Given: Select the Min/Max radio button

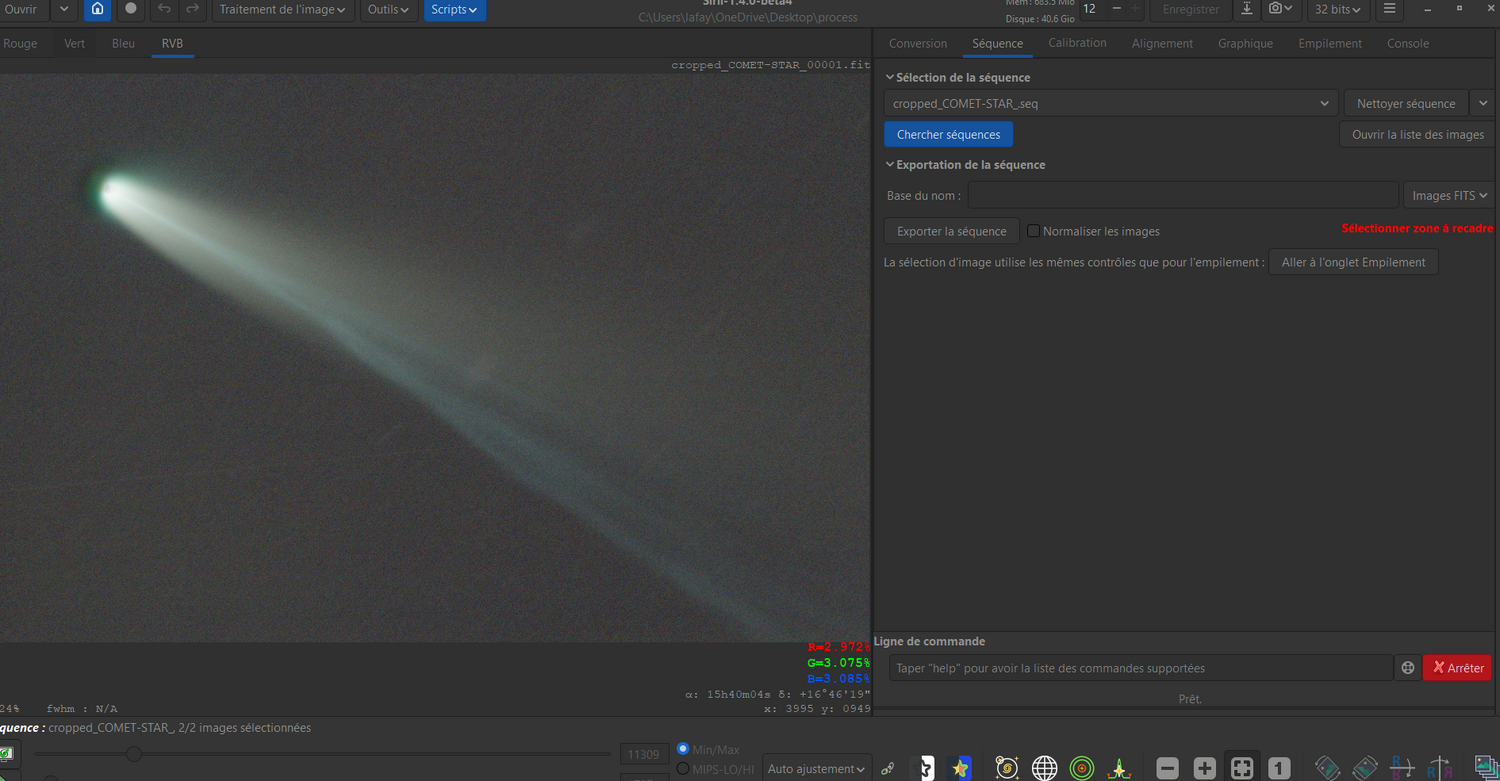Looking at the screenshot, I should (x=683, y=749).
